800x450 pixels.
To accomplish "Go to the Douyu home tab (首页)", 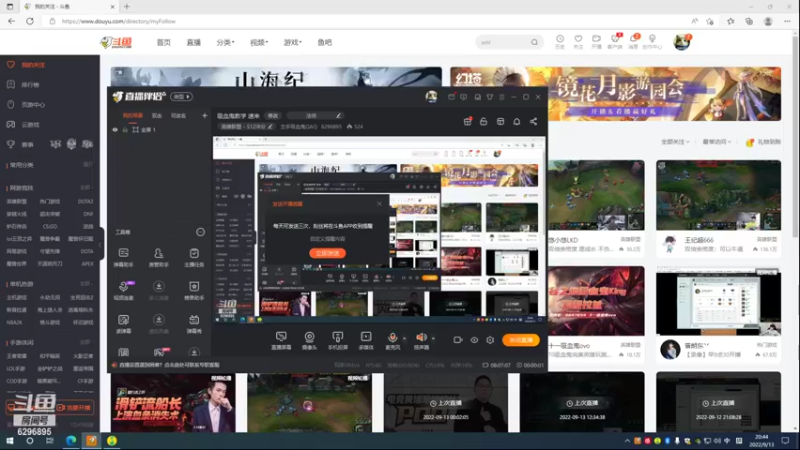I will point(164,42).
